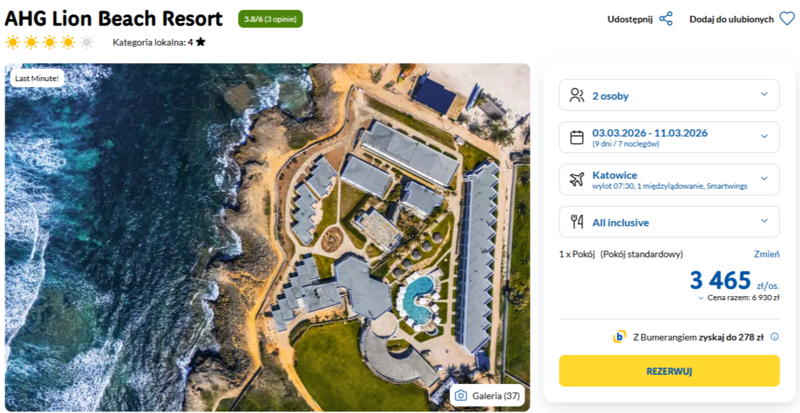Click the share network icon

click(666, 19)
